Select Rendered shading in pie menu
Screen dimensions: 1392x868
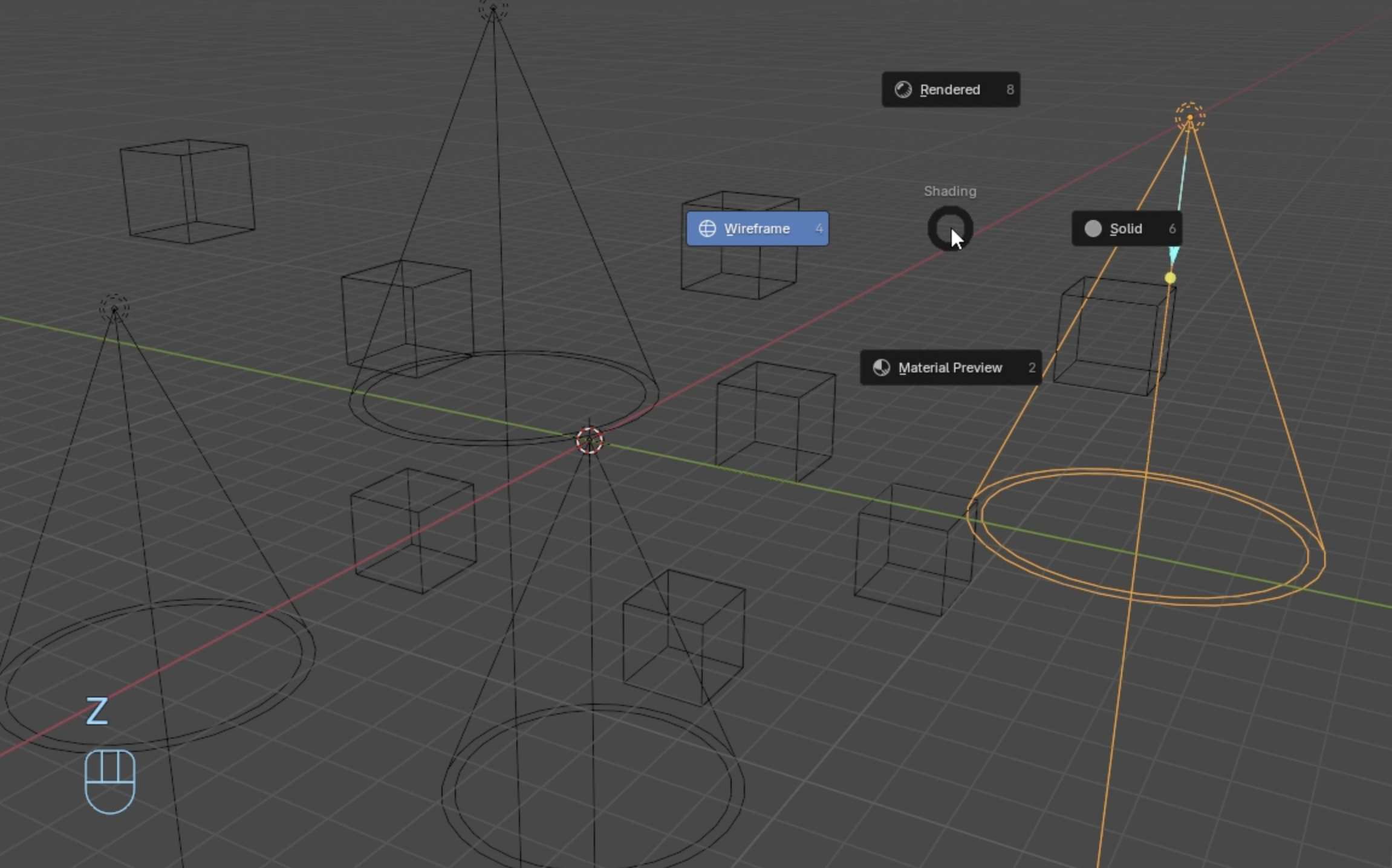coord(950,89)
